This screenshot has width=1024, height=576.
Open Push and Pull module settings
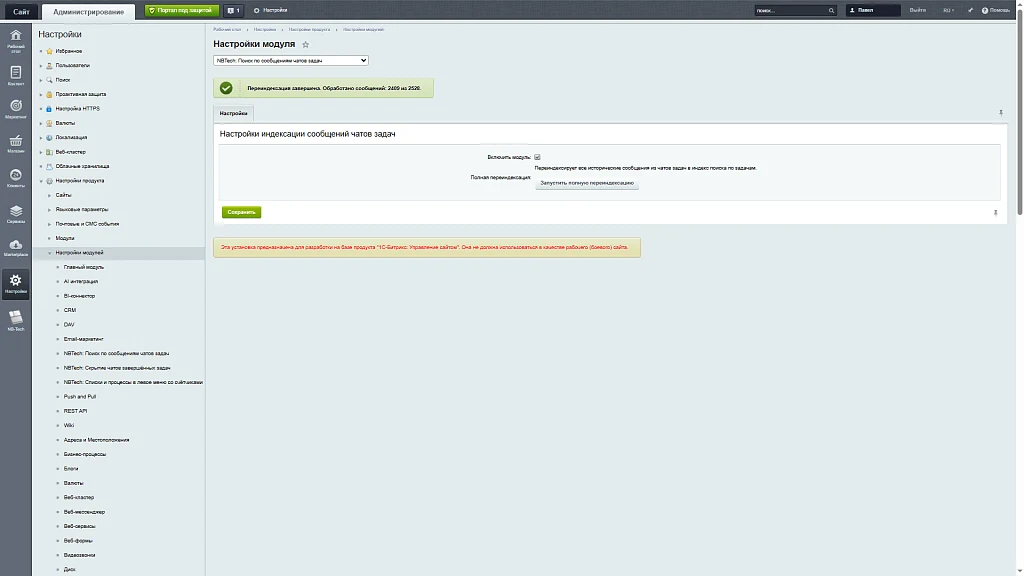(x=80, y=396)
